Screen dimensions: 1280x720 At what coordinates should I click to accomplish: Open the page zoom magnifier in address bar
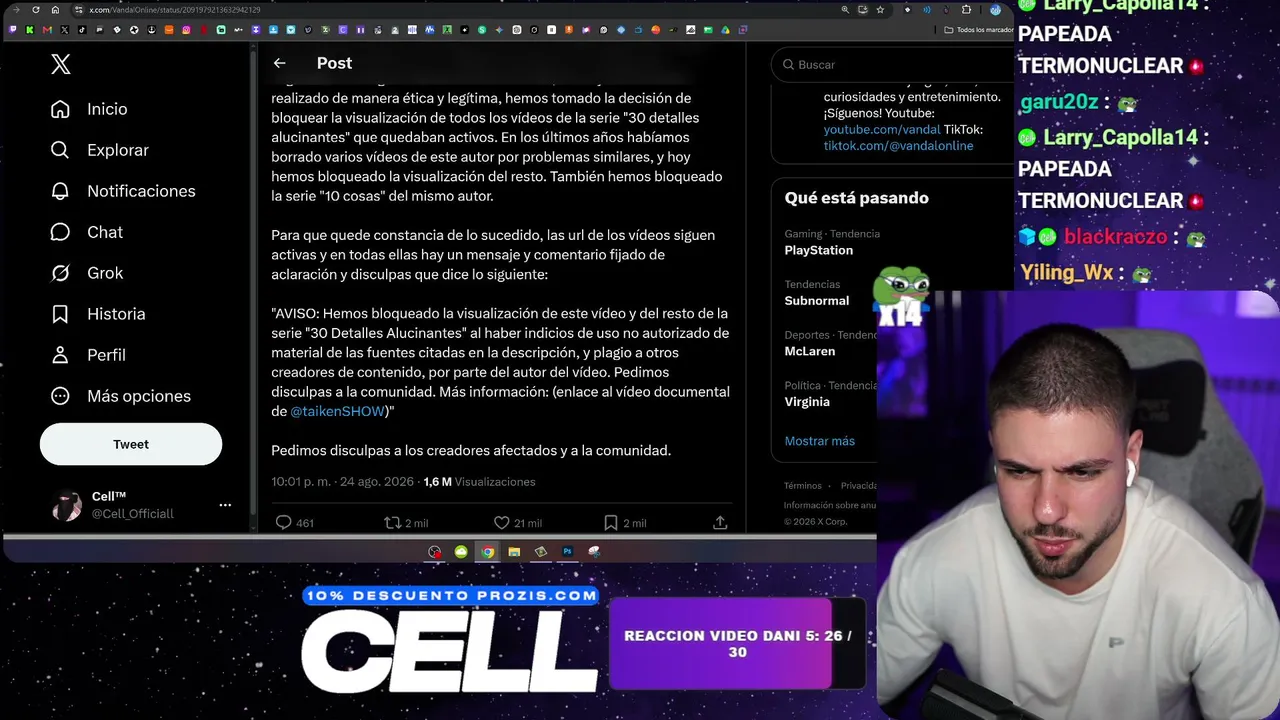coord(846,10)
